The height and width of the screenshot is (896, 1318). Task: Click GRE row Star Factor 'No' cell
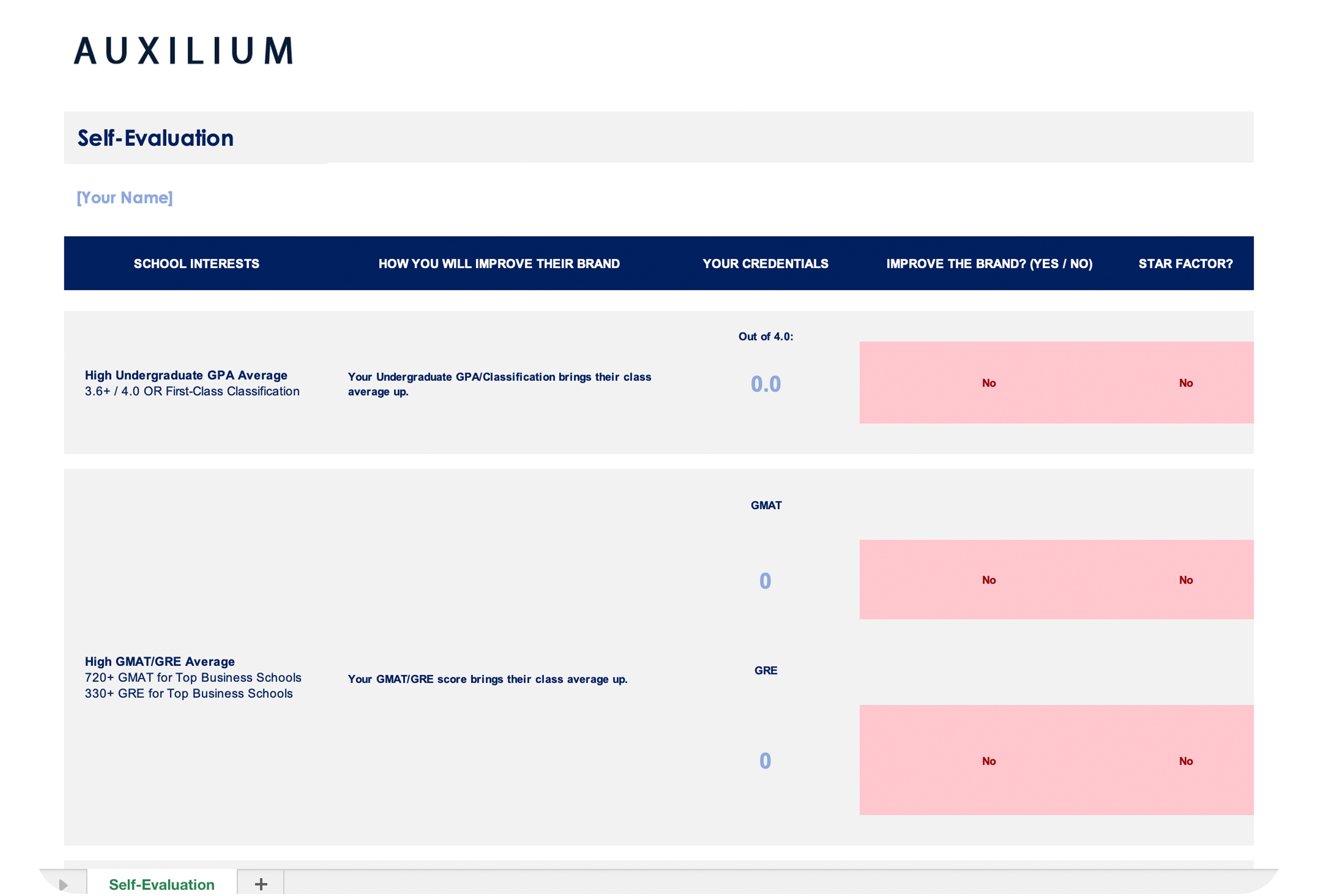1185,761
